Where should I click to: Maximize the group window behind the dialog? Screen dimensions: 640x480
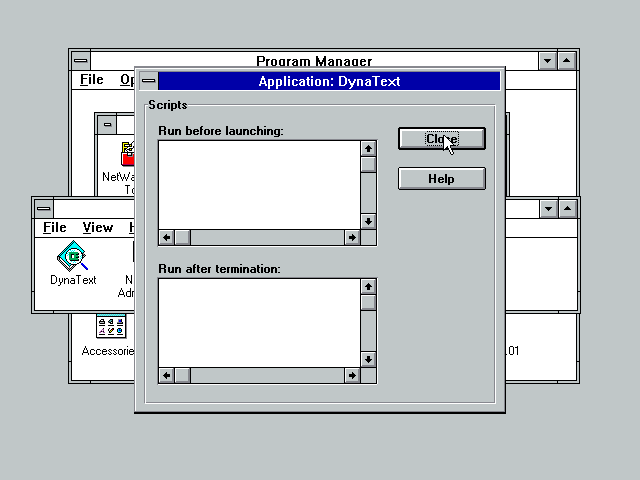[567, 209]
